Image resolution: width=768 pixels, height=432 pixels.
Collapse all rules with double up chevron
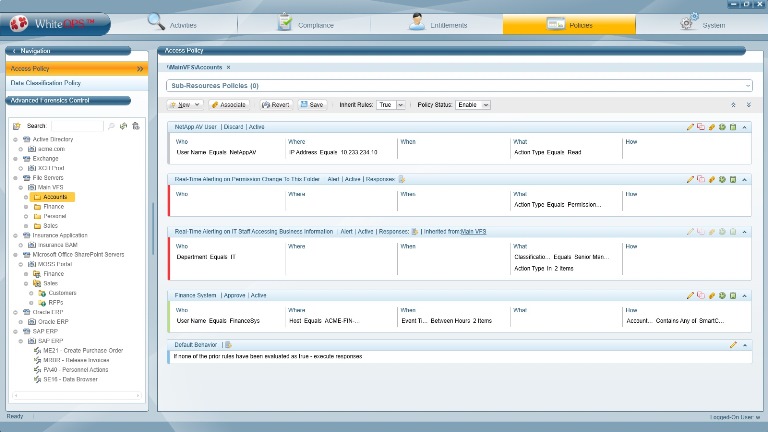tap(733, 104)
